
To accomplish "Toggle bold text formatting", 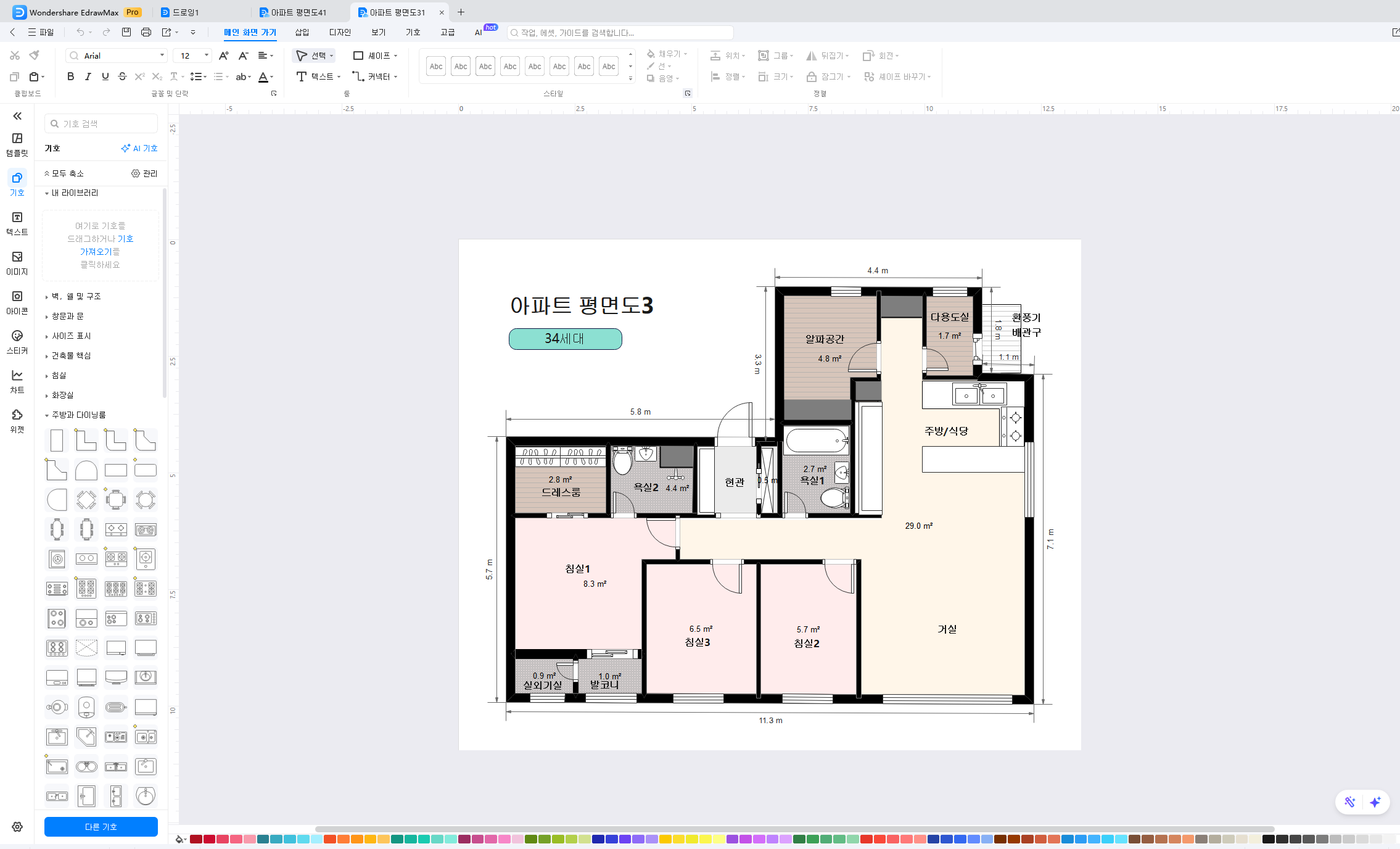I will pos(70,77).
